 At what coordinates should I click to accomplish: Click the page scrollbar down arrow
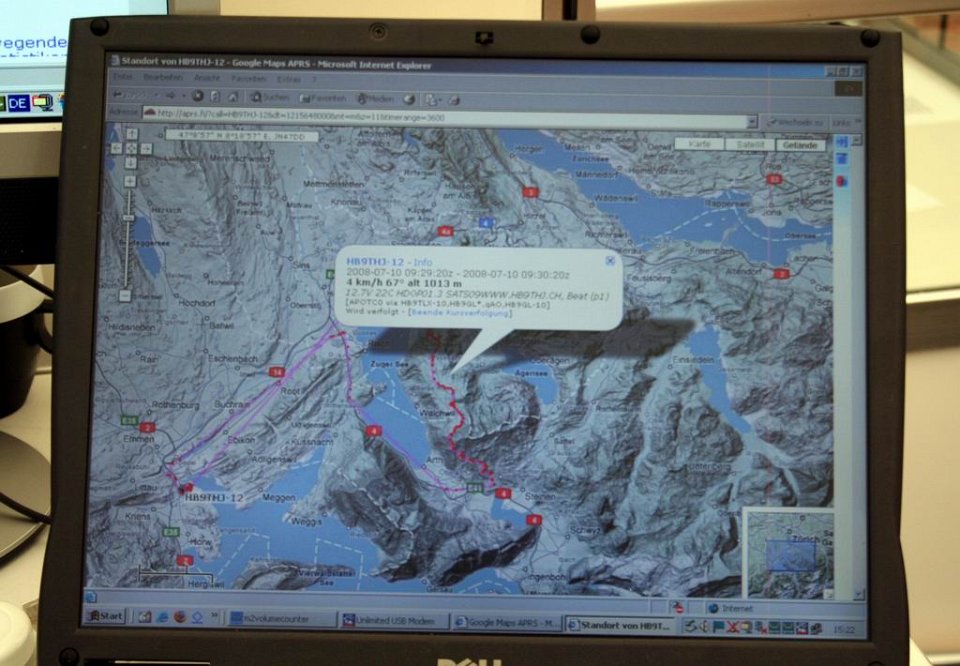858,594
